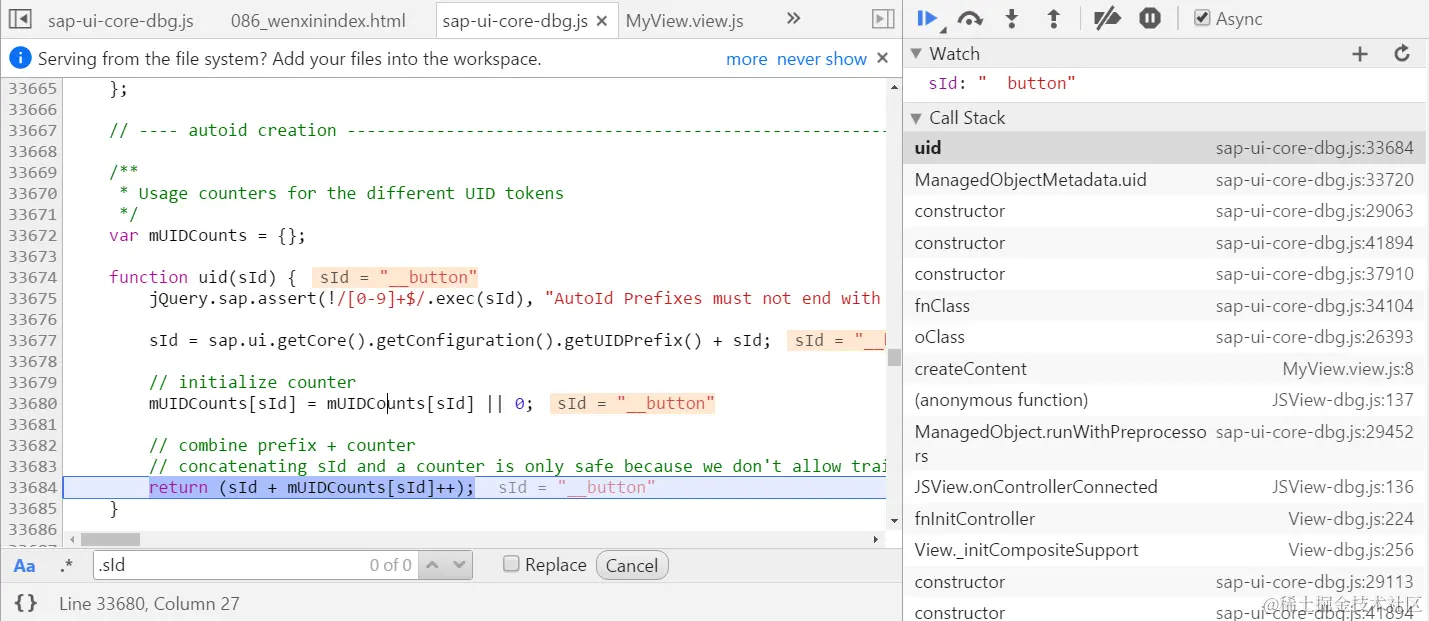Enable the Replace checkbox

point(511,564)
